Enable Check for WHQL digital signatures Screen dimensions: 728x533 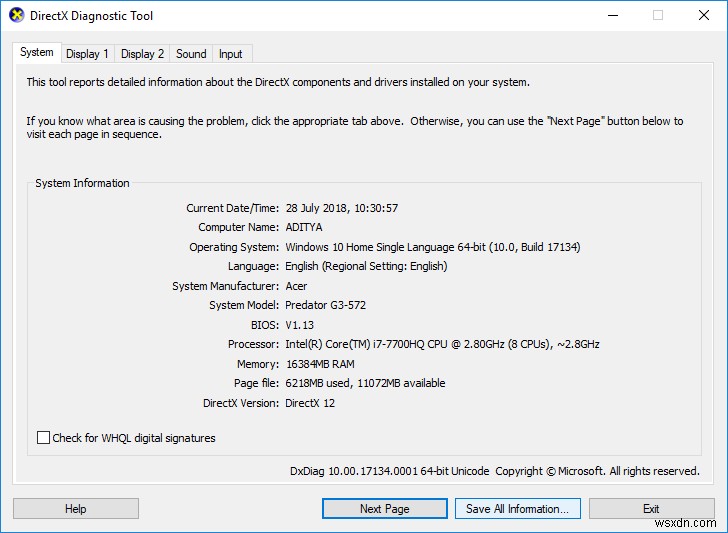pyautogui.click(x=44, y=438)
